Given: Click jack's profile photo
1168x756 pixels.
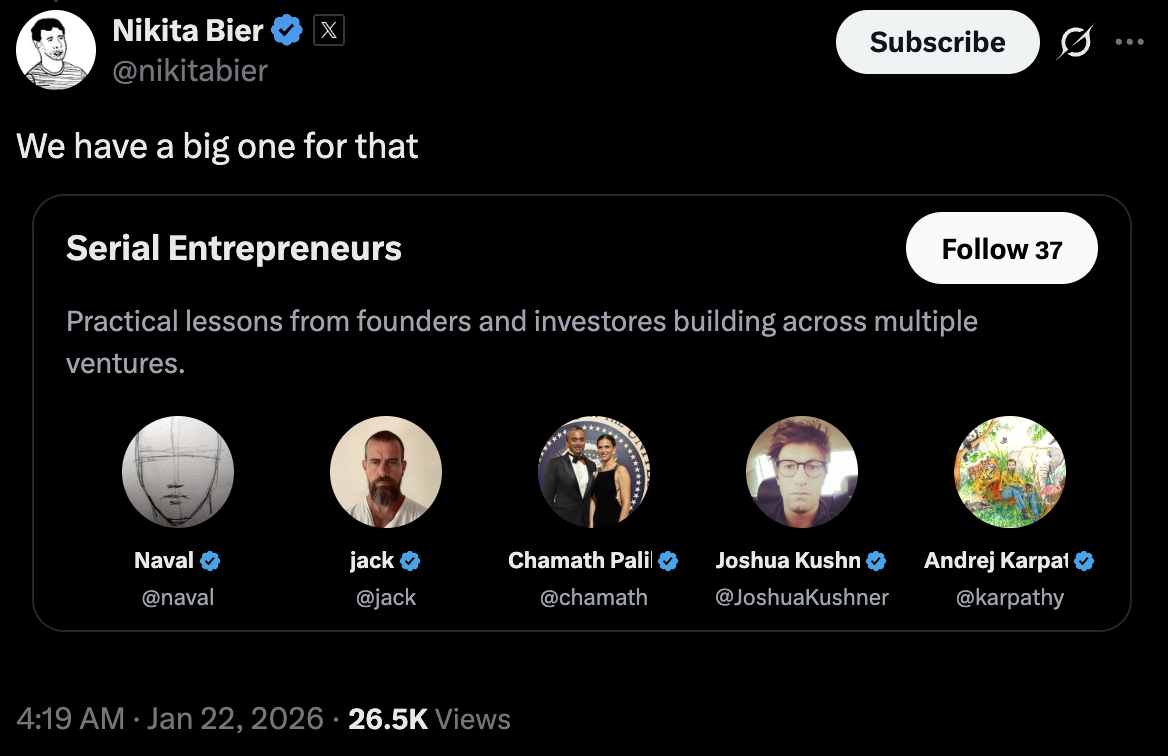Looking at the screenshot, I should 386,472.
